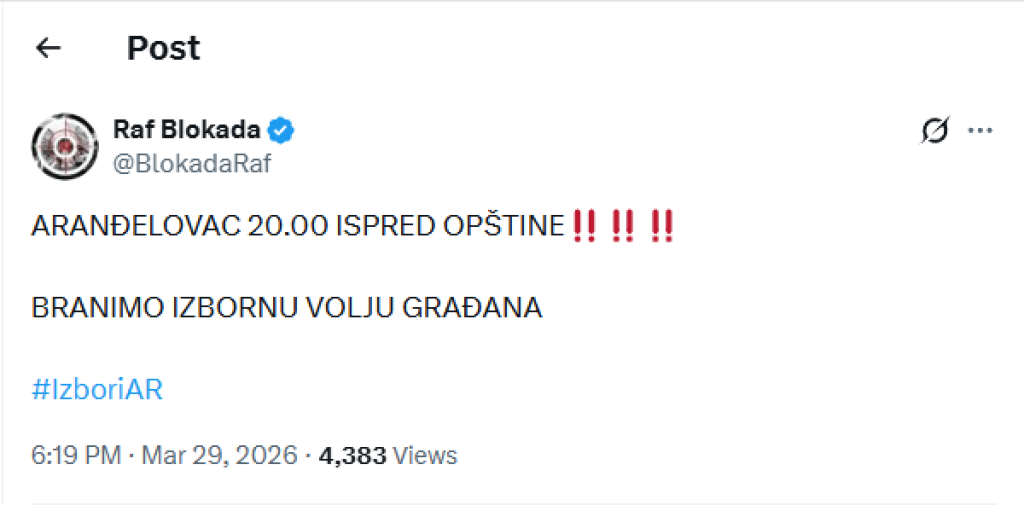Click the last red double-exclamation emoji

point(661,226)
